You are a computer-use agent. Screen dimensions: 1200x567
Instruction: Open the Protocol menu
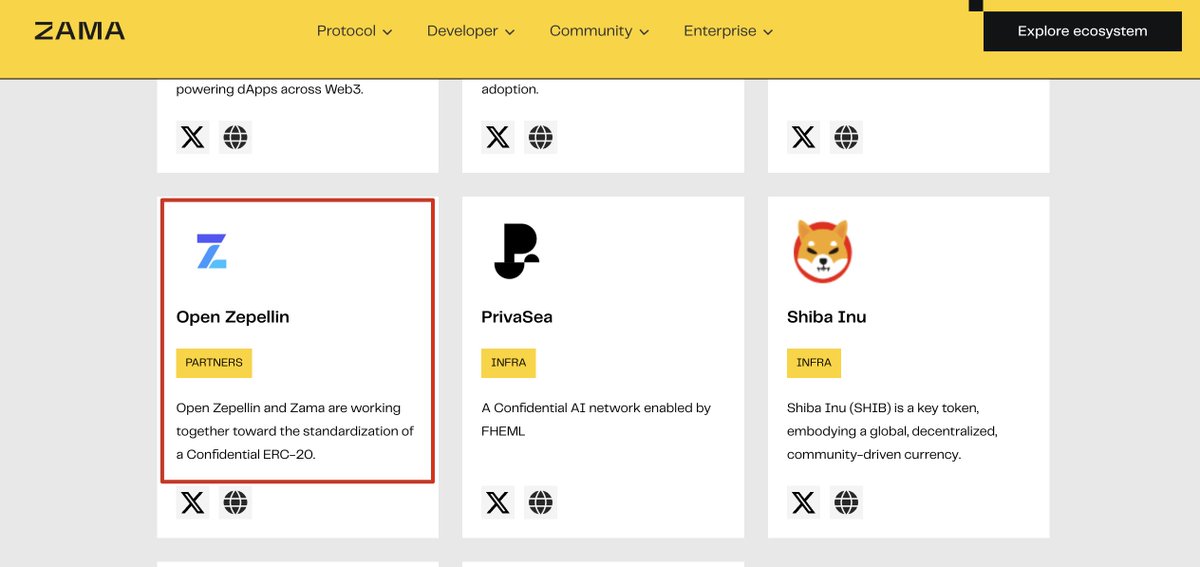coord(354,31)
